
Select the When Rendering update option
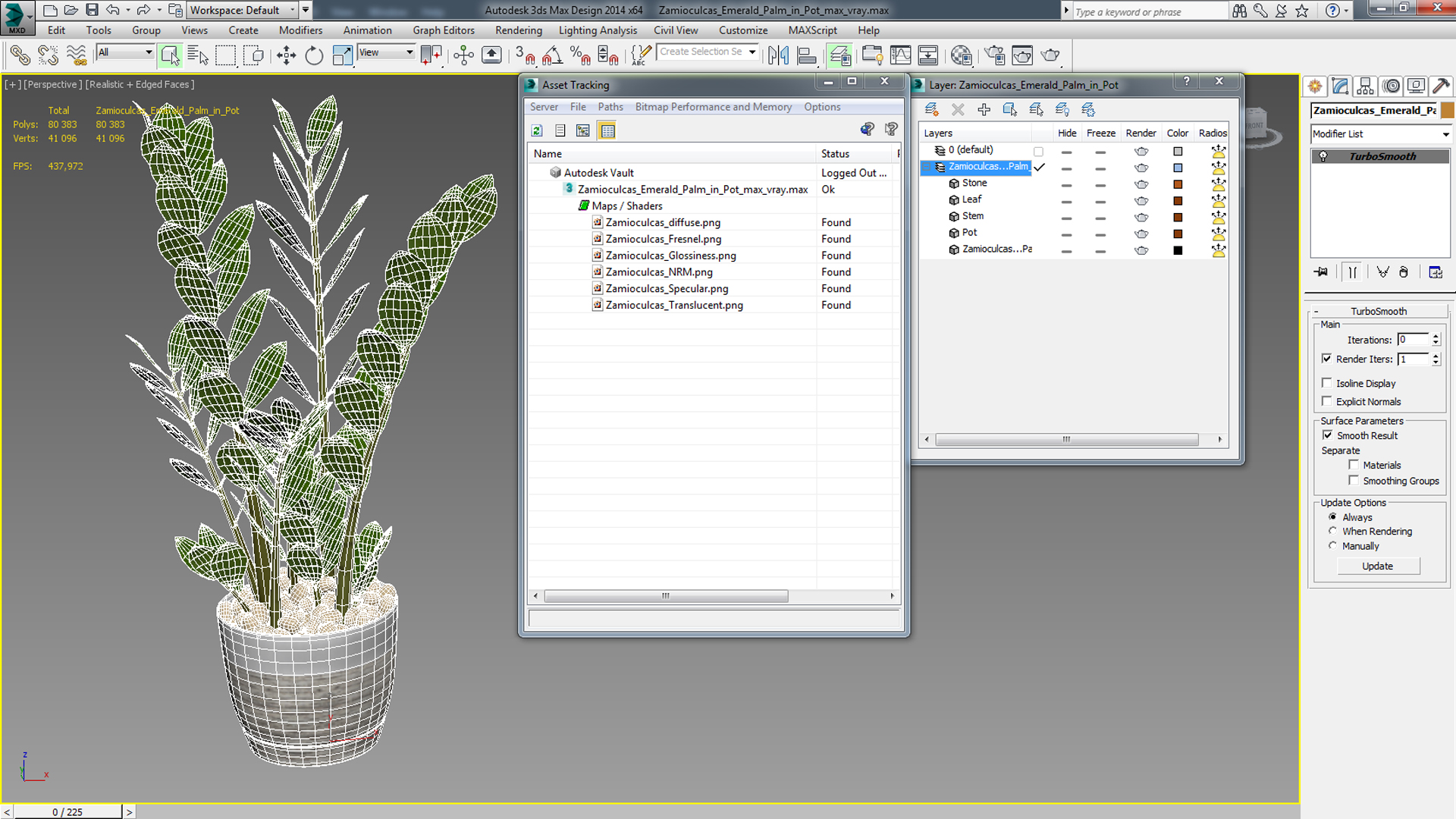pyautogui.click(x=1332, y=531)
